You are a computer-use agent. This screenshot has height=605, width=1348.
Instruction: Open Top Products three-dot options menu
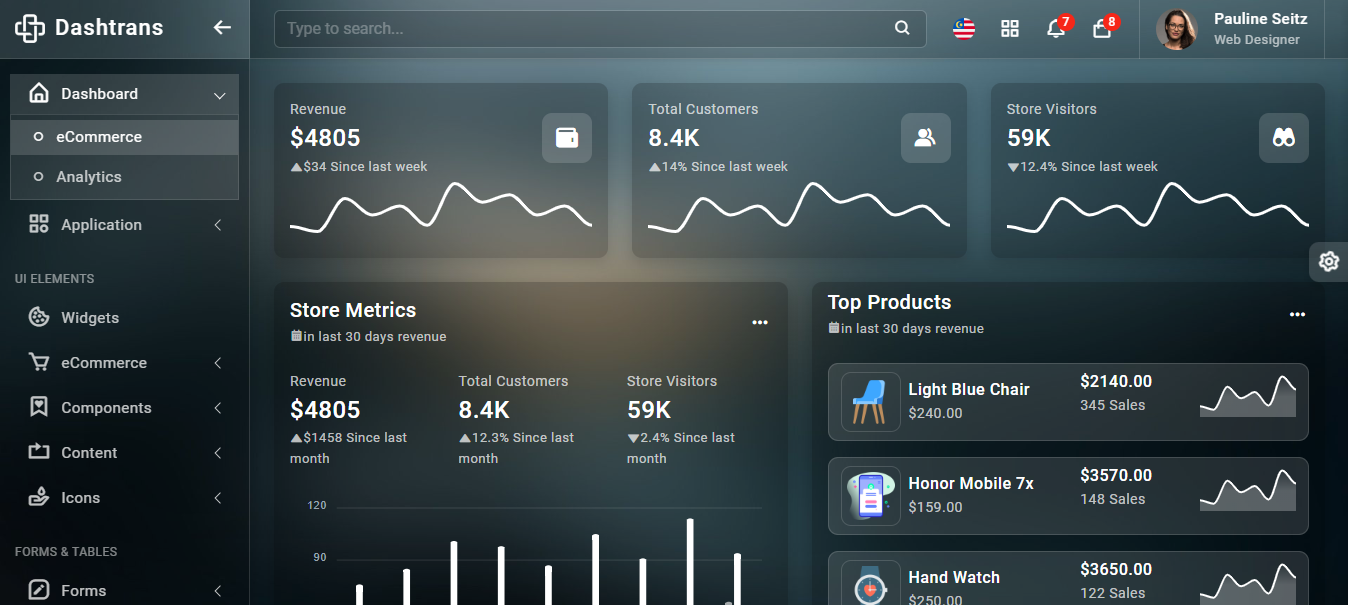[x=1297, y=314]
